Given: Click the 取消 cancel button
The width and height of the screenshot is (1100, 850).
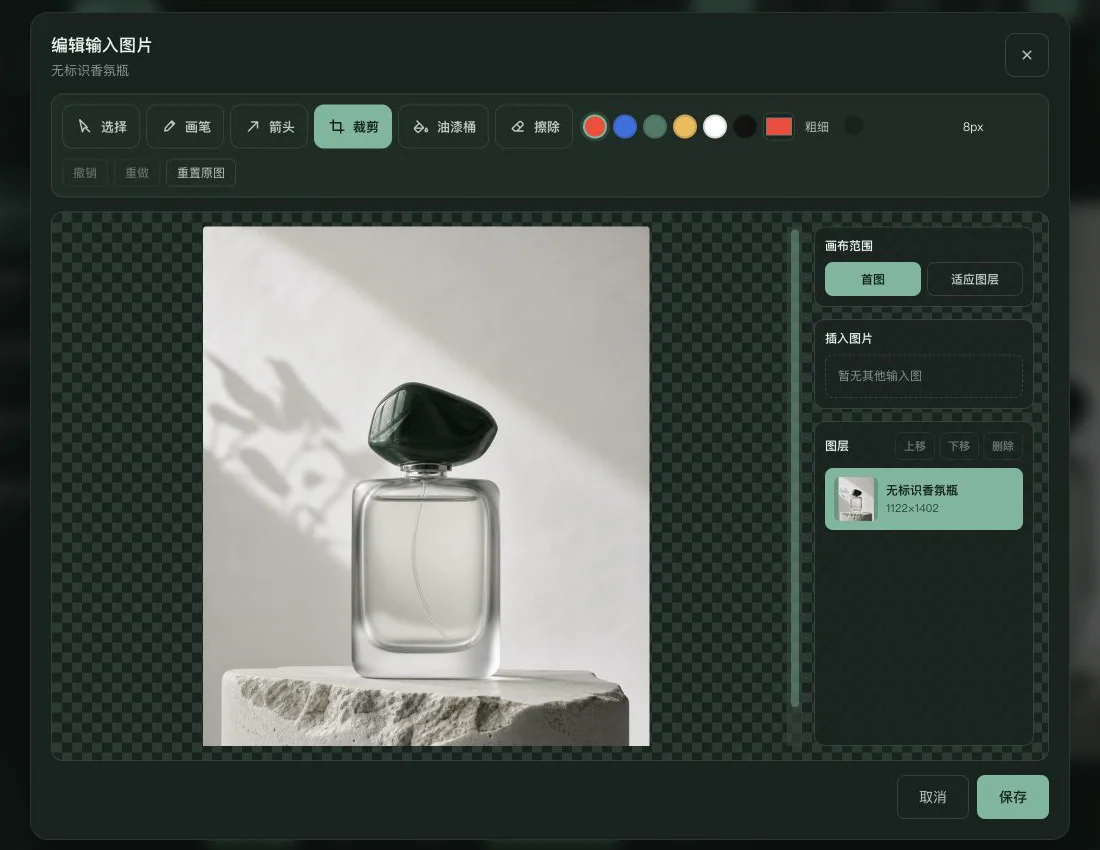Looking at the screenshot, I should (932, 797).
